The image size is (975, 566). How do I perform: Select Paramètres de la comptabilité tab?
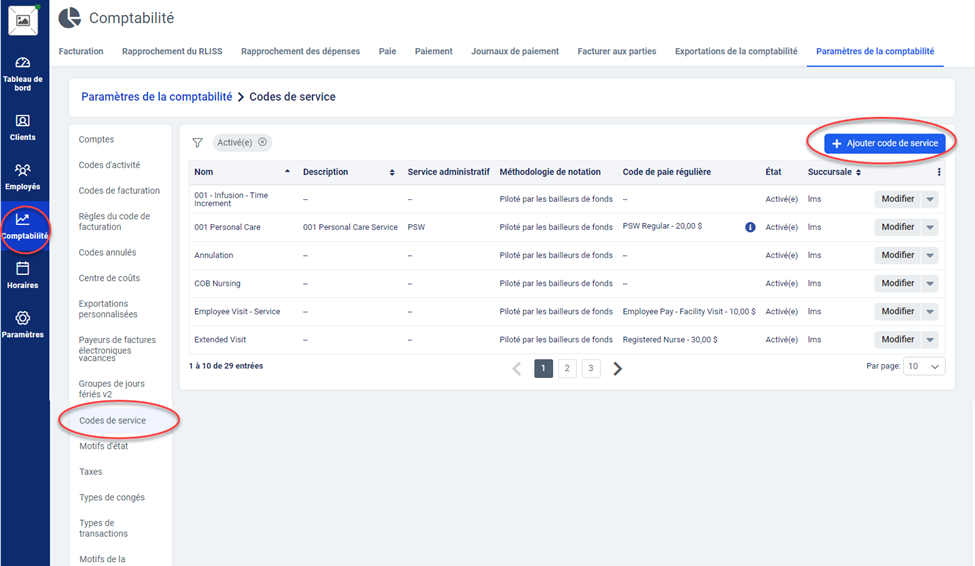[875, 51]
